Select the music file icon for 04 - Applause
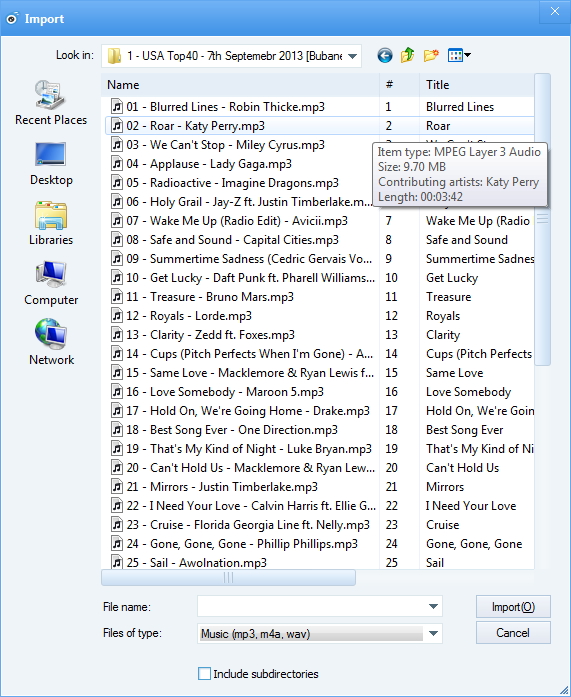Image resolution: width=571 pixels, height=697 pixels. coord(117,164)
